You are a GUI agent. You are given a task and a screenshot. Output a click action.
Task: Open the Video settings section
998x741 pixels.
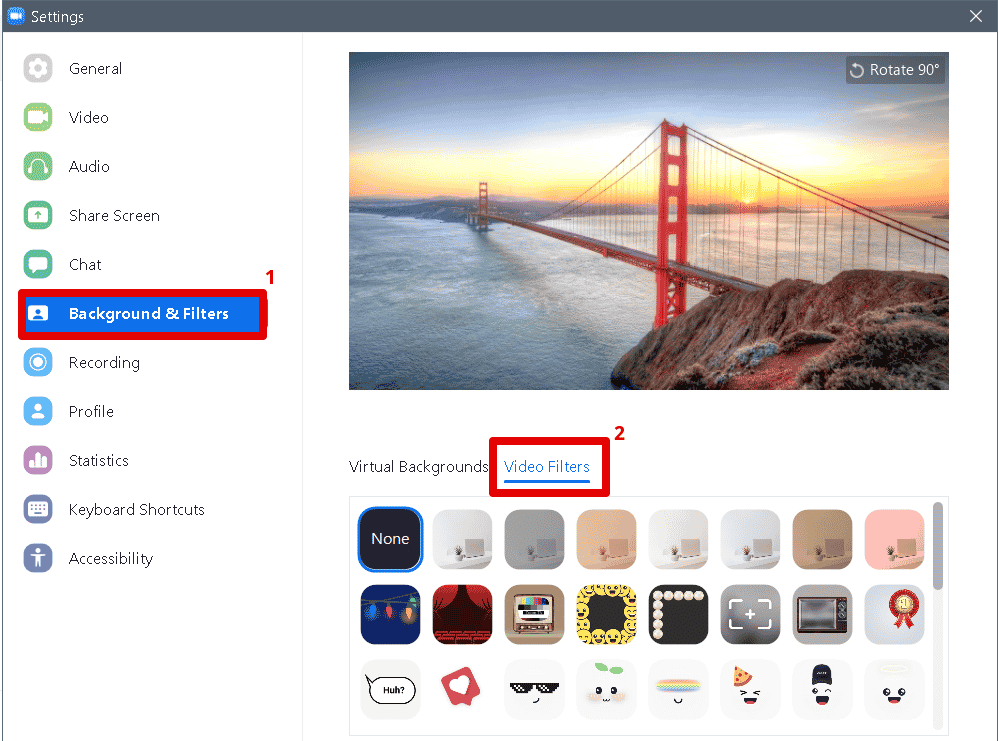88,118
